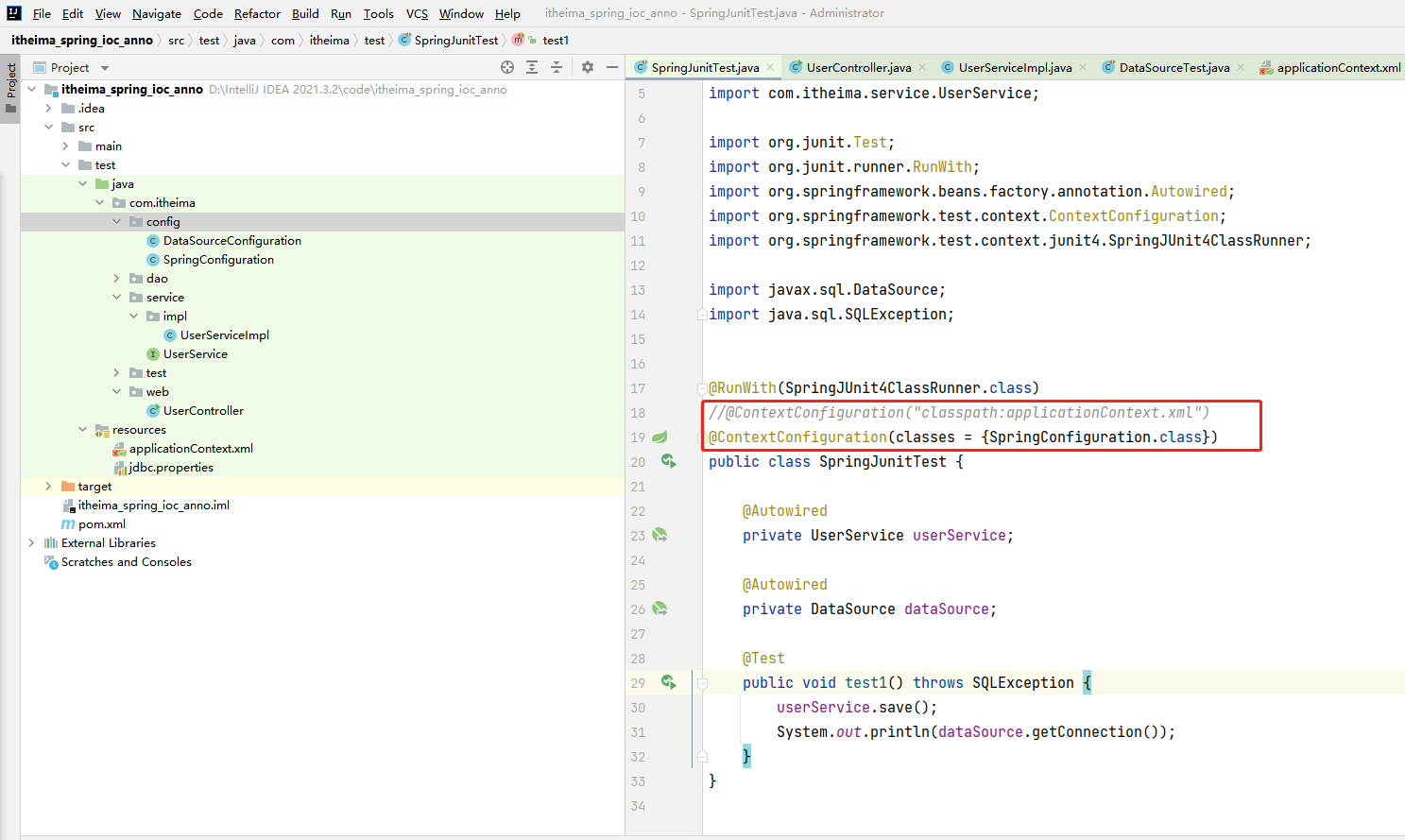This screenshot has height=840, width=1405.
Task: Switch to UserController.java tab
Action: 858,67
